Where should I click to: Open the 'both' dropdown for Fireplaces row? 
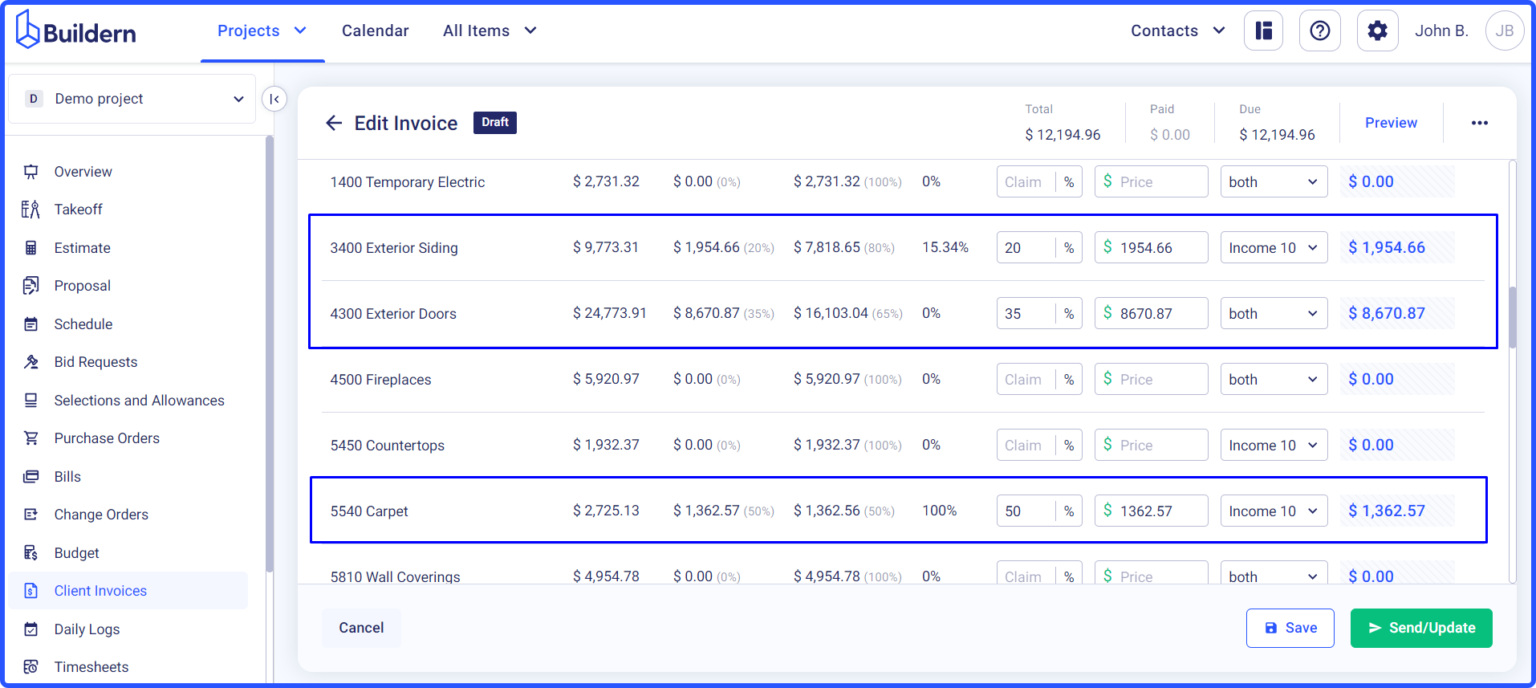point(1273,378)
